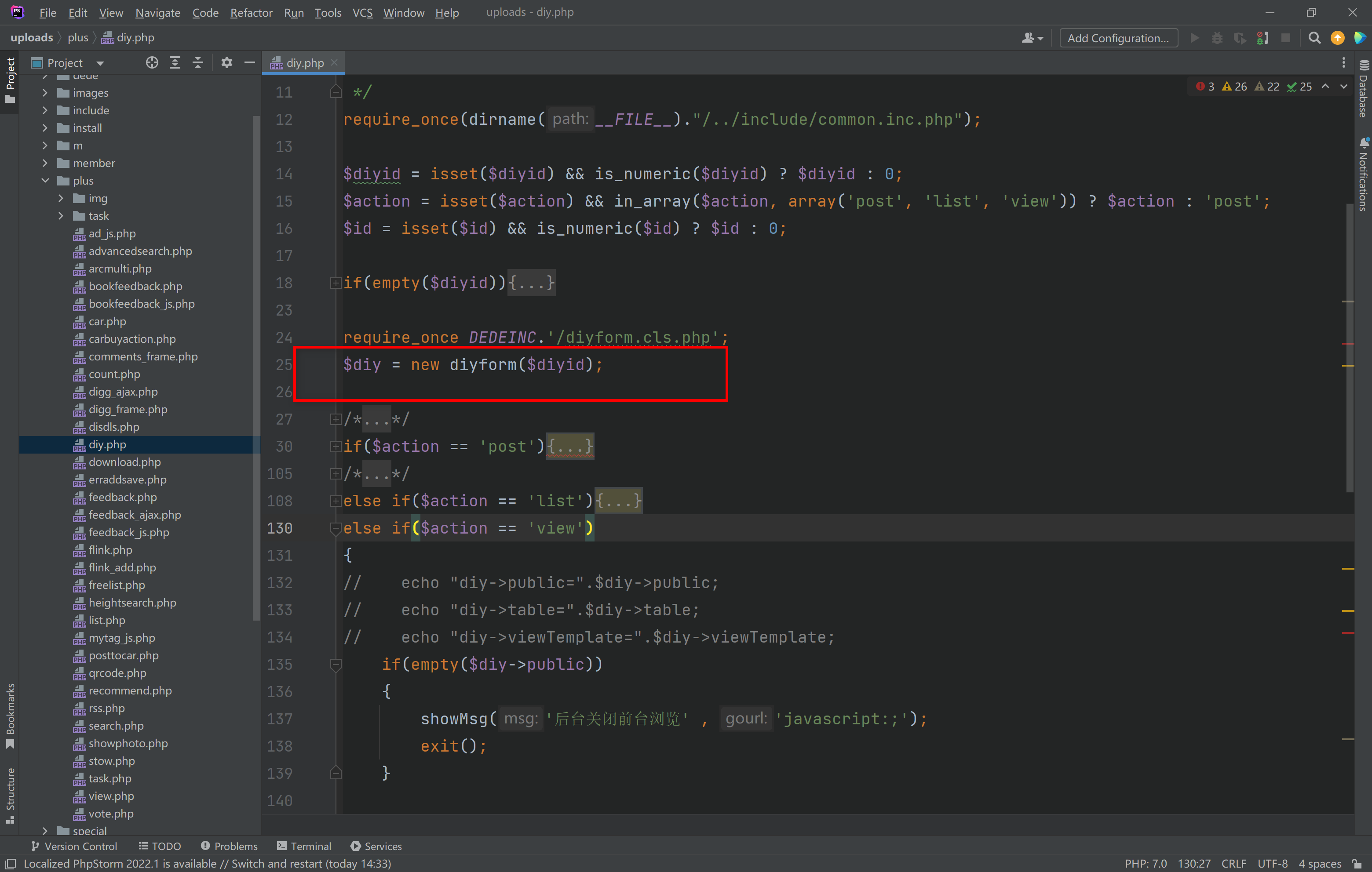Screen dimensions: 1372x872
Task: Collapse the plus folder
Action: click(x=45, y=181)
